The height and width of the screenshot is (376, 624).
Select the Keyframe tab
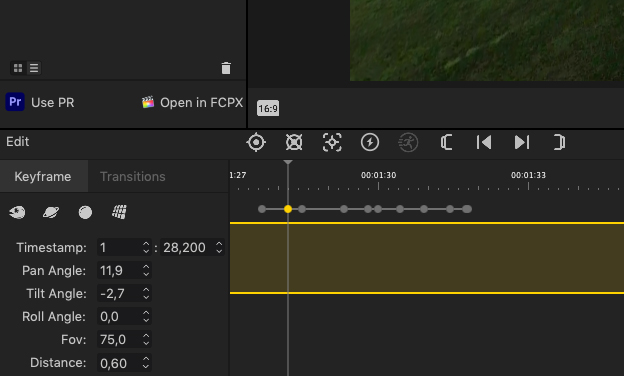pos(43,176)
